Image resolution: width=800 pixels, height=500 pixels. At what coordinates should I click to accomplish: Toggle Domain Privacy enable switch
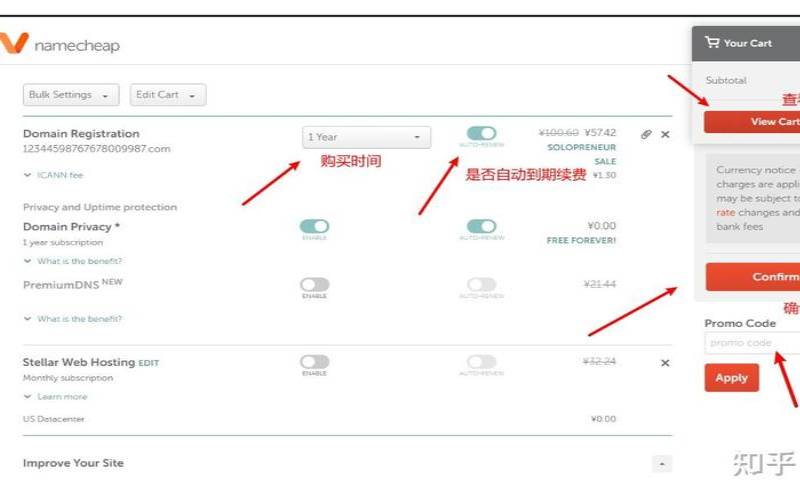pos(314,226)
